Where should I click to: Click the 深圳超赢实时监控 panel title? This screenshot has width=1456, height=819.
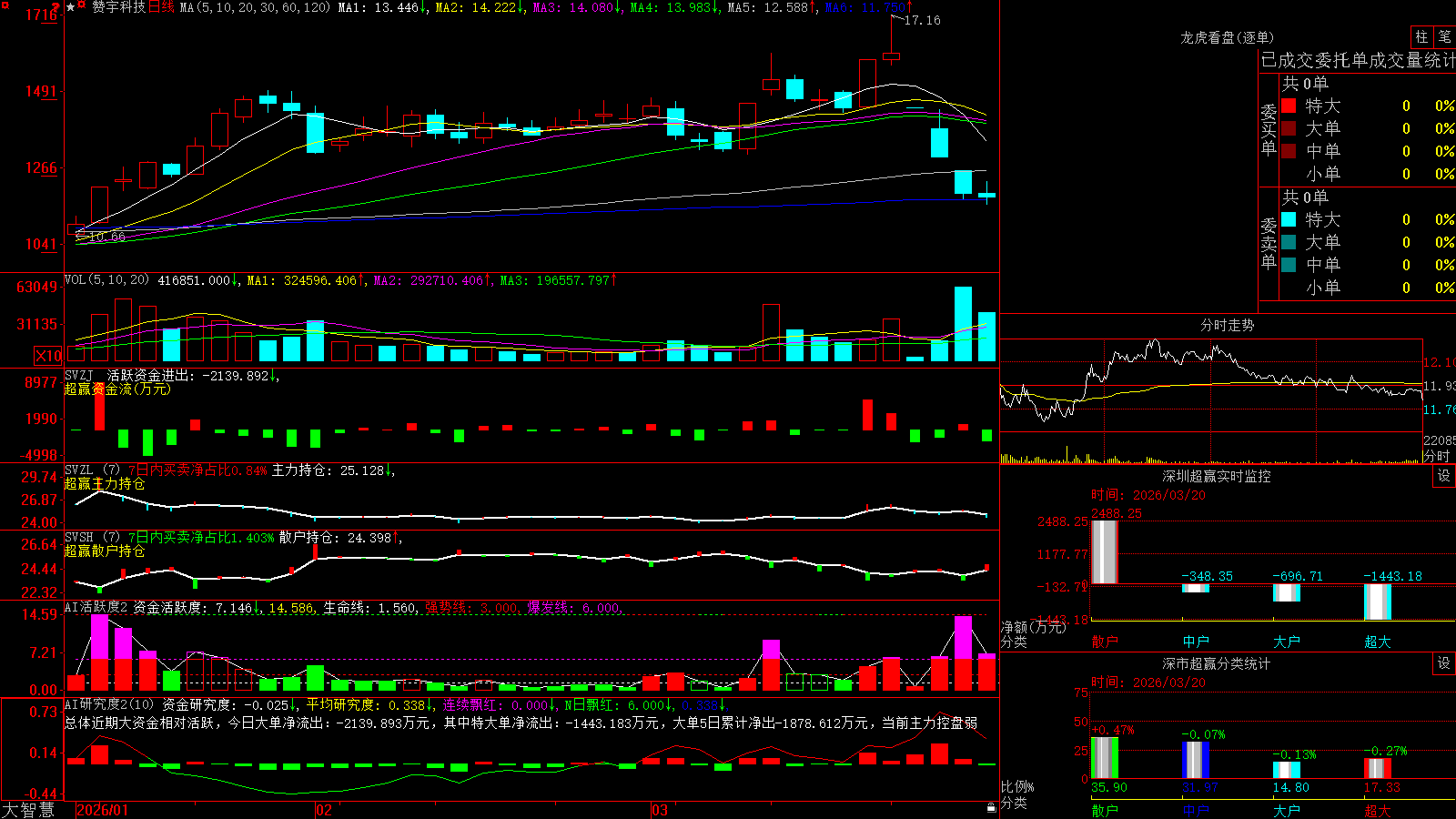(x=1216, y=476)
